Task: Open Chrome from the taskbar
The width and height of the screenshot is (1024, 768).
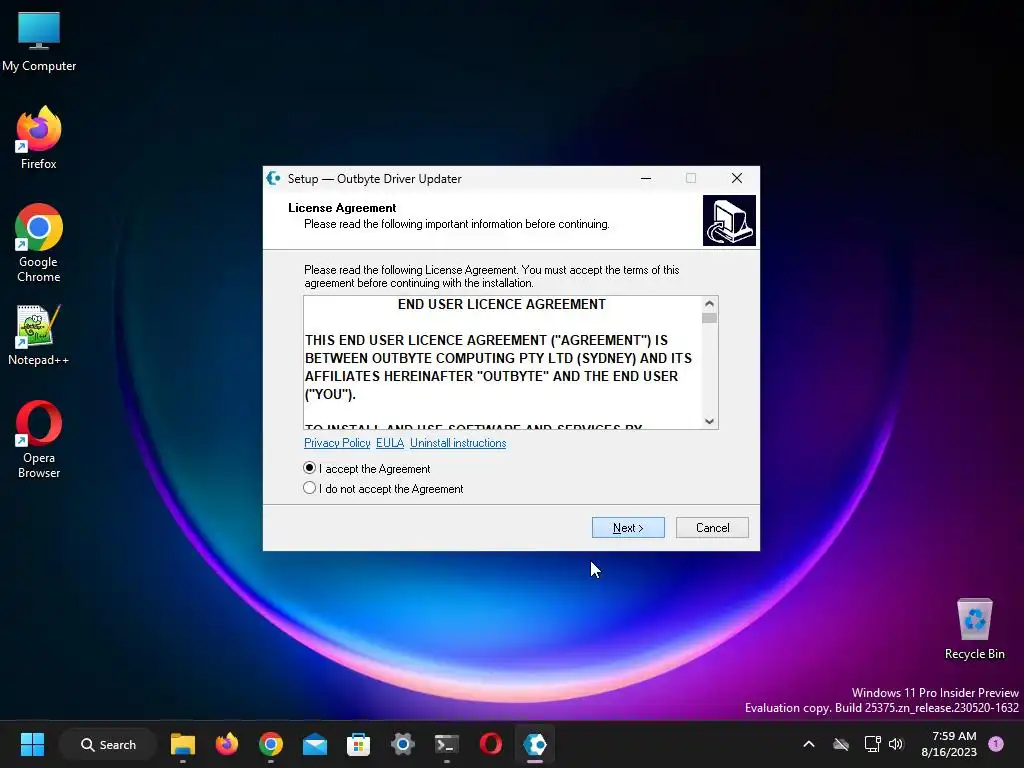Action: pos(270,744)
